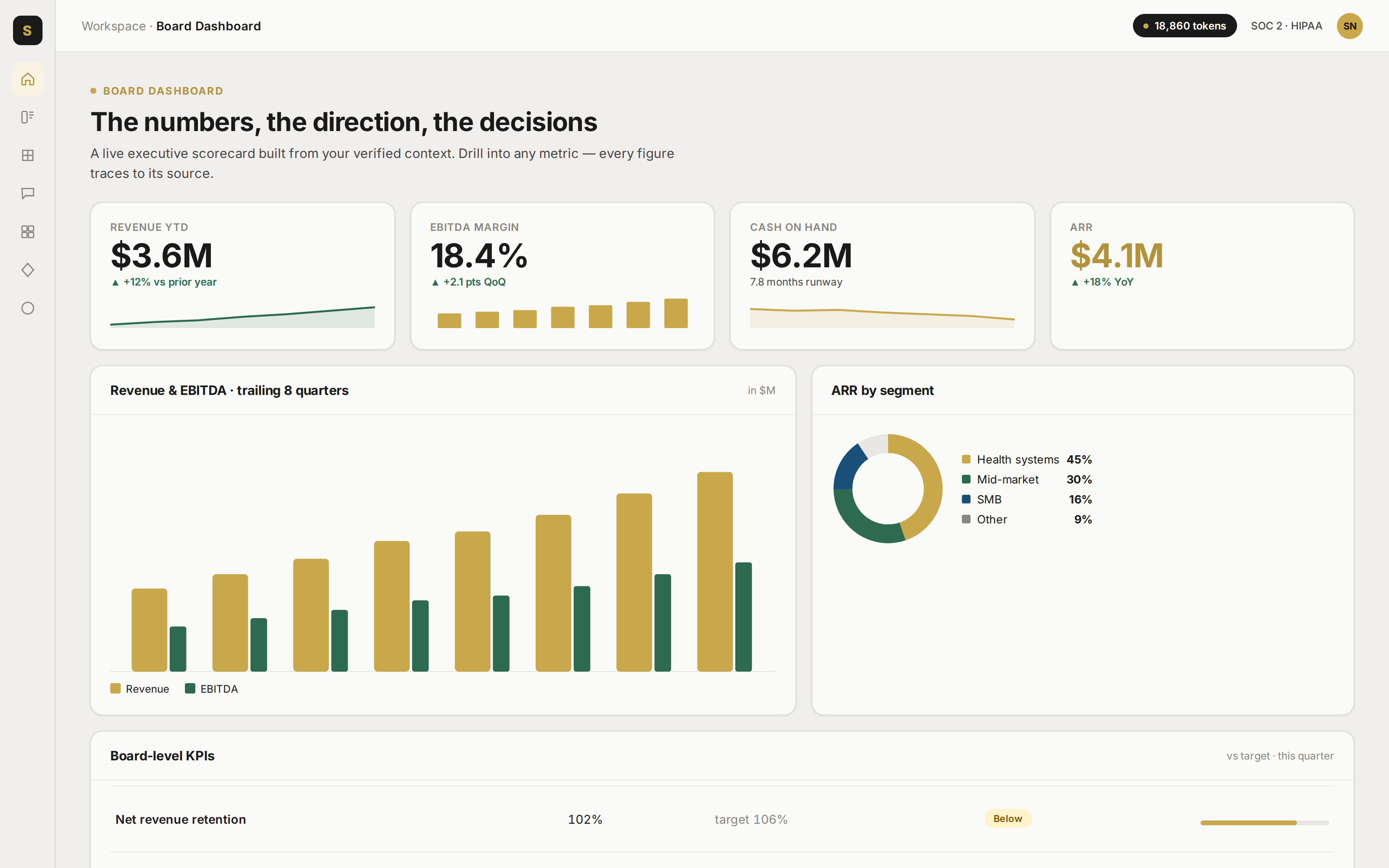Select the sidebar icon with panel and lines
The height and width of the screenshot is (868, 1389).
[27, 117]
